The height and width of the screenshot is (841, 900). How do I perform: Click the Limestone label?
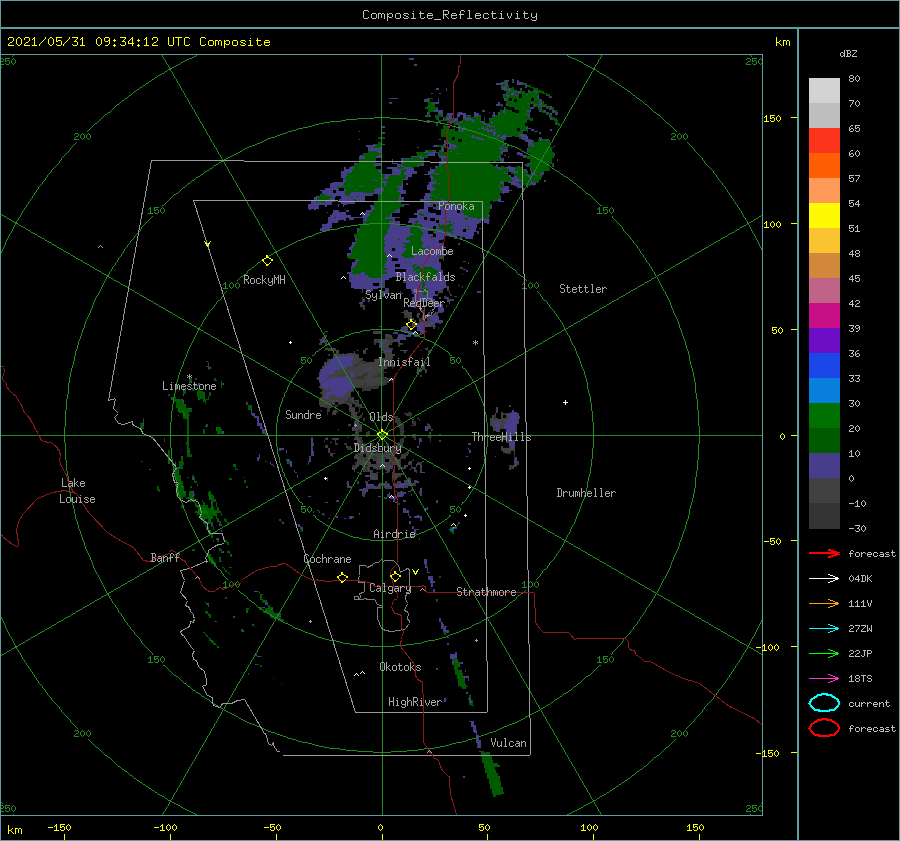pos(189,386)
